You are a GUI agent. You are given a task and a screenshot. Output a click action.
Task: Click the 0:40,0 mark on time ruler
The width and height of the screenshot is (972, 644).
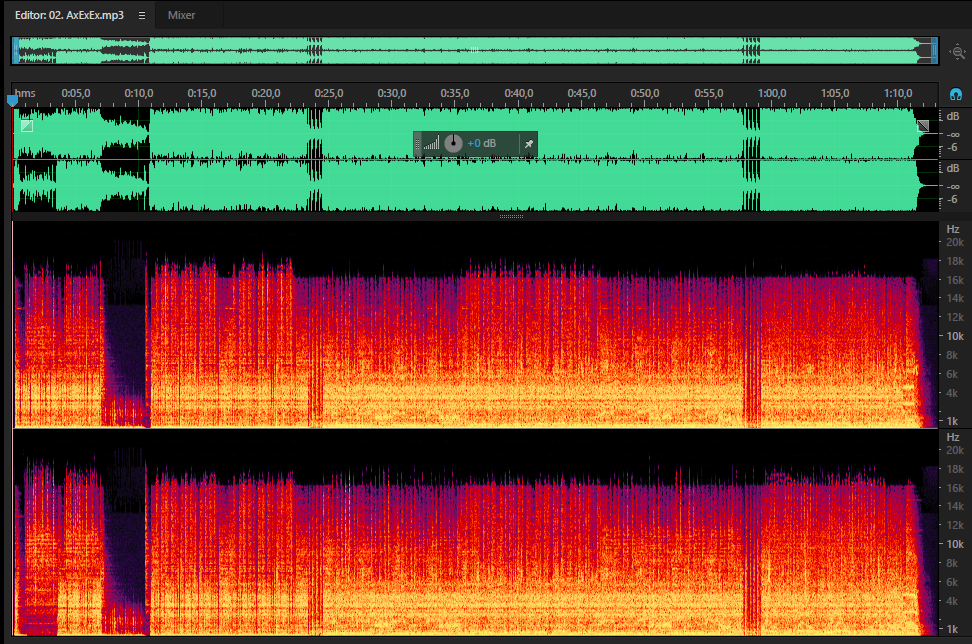coord(519,93)
